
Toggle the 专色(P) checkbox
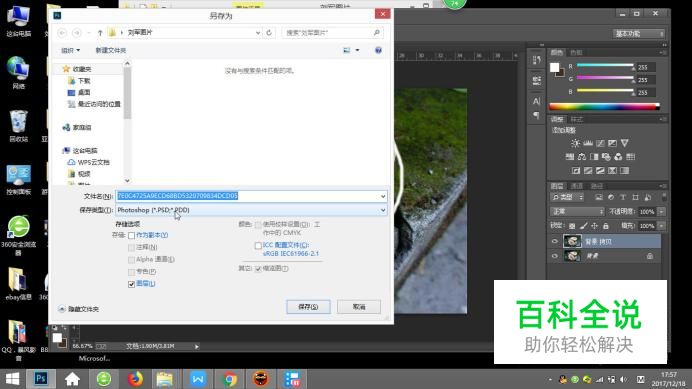[132, 272]
